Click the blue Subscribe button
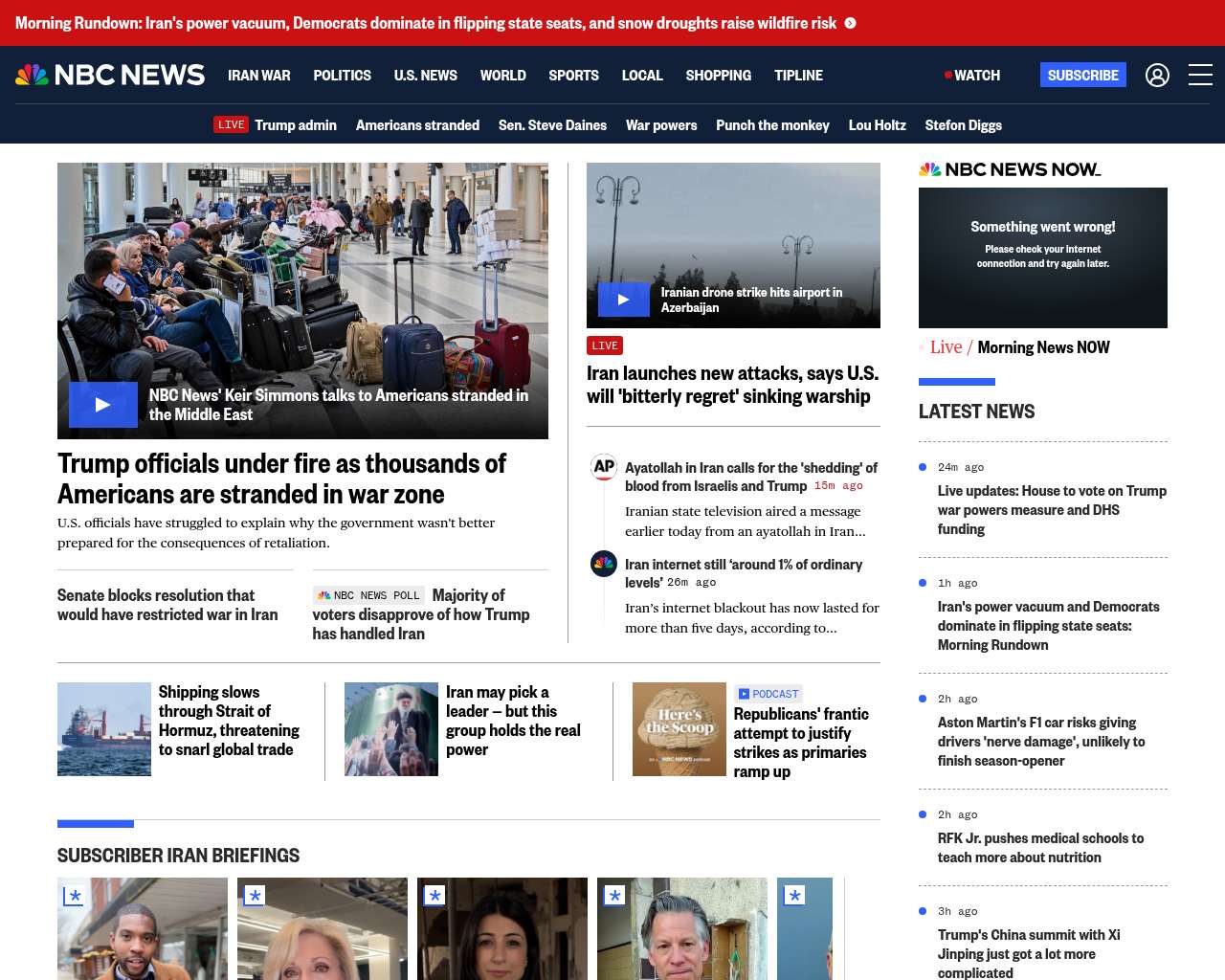 click(1083, 75)
